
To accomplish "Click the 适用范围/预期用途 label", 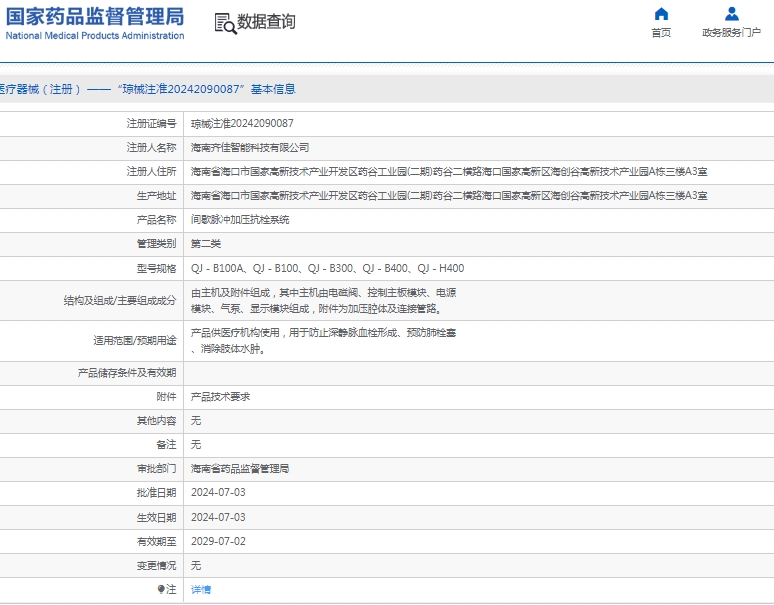I will [x=135, y=340].
